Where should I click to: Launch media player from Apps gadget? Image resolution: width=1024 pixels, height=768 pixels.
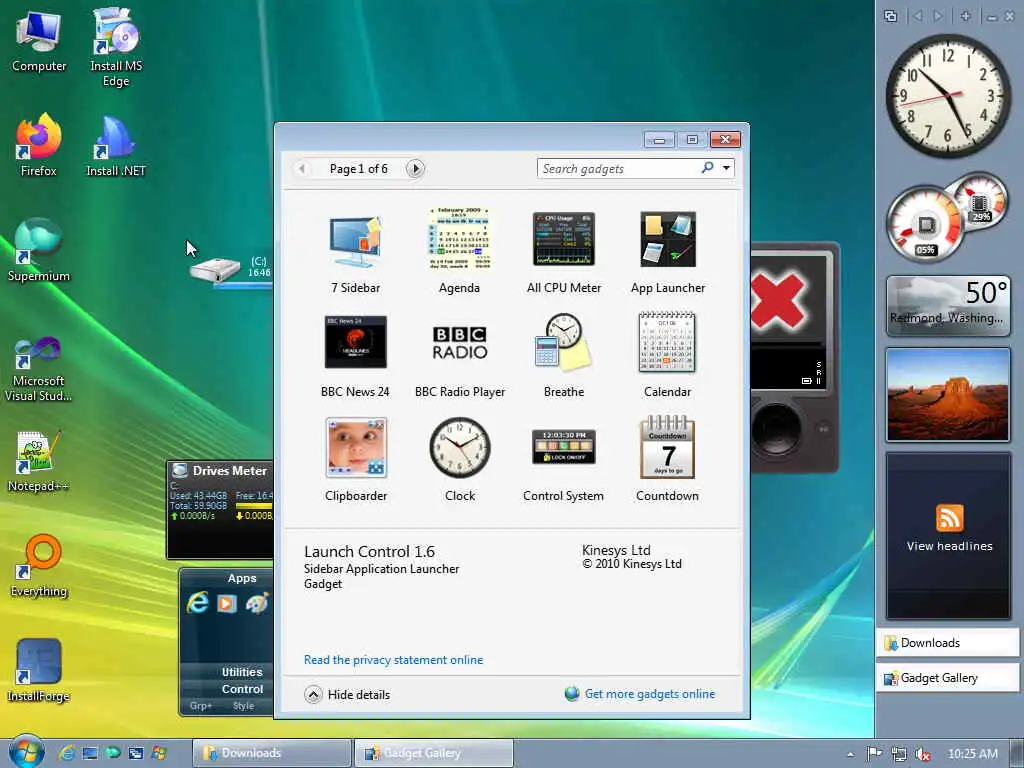[x=227, y=603]
